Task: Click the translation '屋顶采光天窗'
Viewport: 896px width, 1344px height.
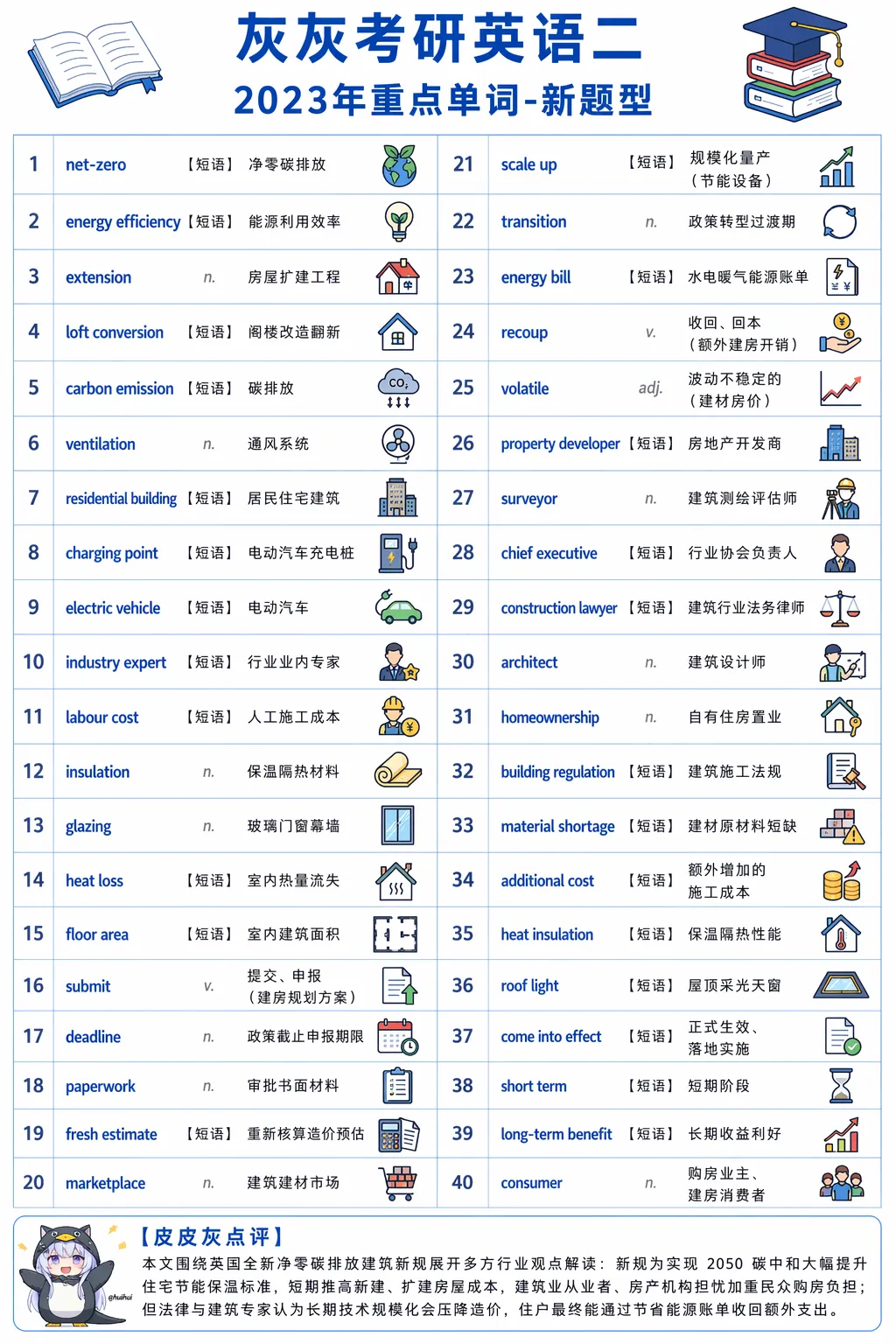Action: [735, 986]
